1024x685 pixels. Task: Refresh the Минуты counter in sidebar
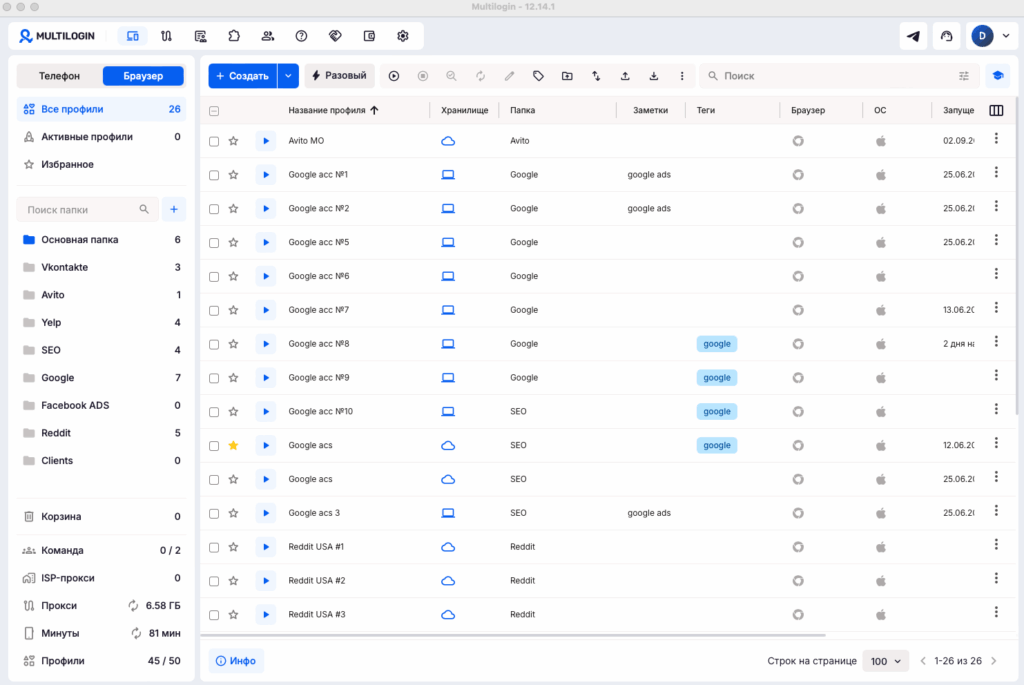(x=136, y=633)
